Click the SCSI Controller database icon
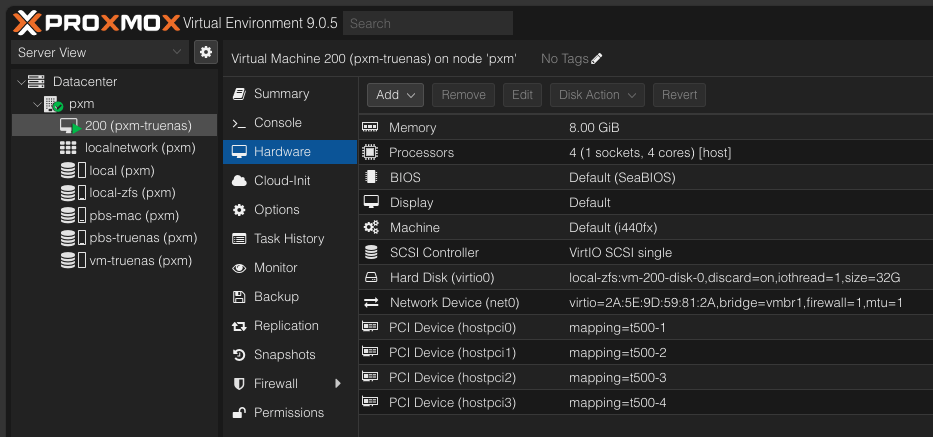 (371, 252)
